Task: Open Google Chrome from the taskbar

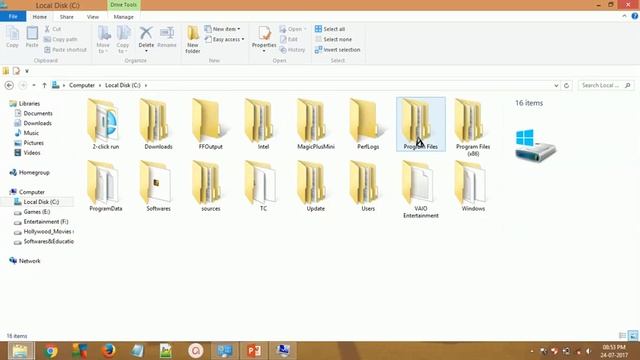Action: point(51,351)
